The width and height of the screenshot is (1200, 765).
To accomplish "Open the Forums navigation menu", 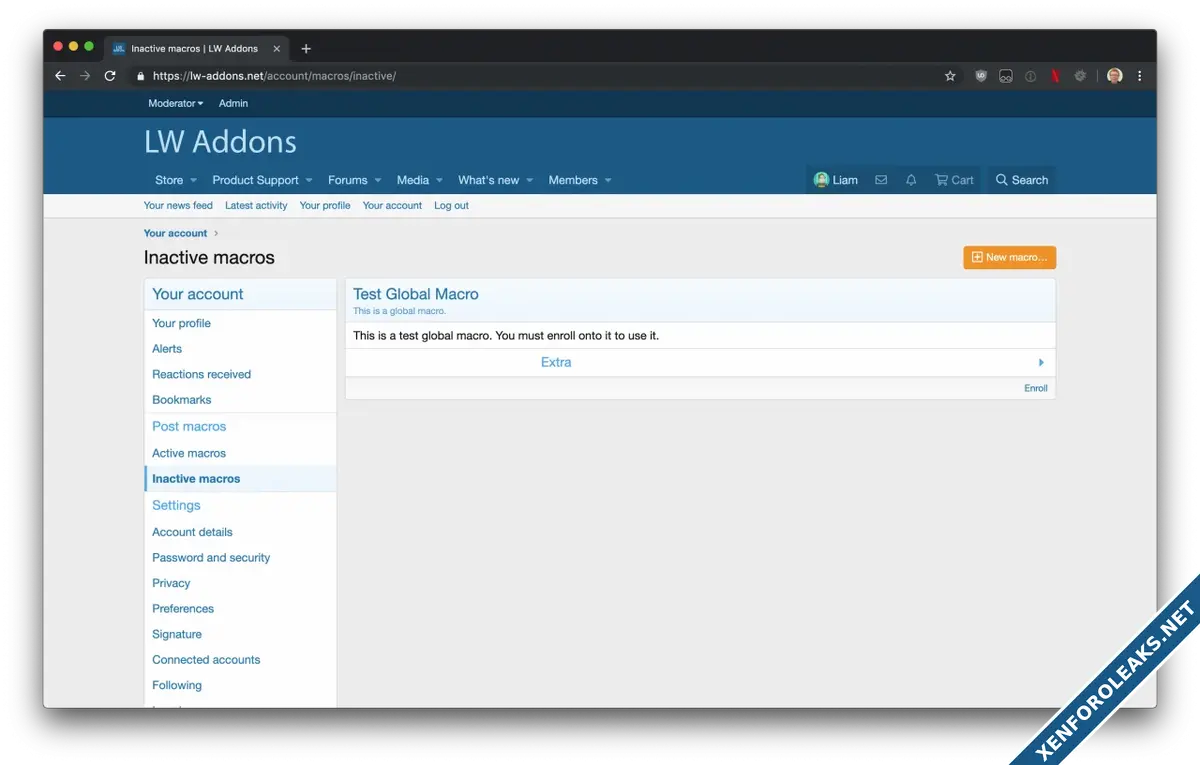I will [347, 180].
